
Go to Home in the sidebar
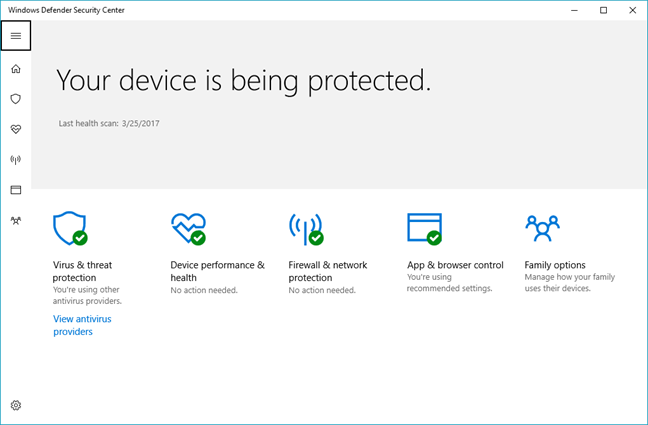pyautogui.click(x=16, y=69)
